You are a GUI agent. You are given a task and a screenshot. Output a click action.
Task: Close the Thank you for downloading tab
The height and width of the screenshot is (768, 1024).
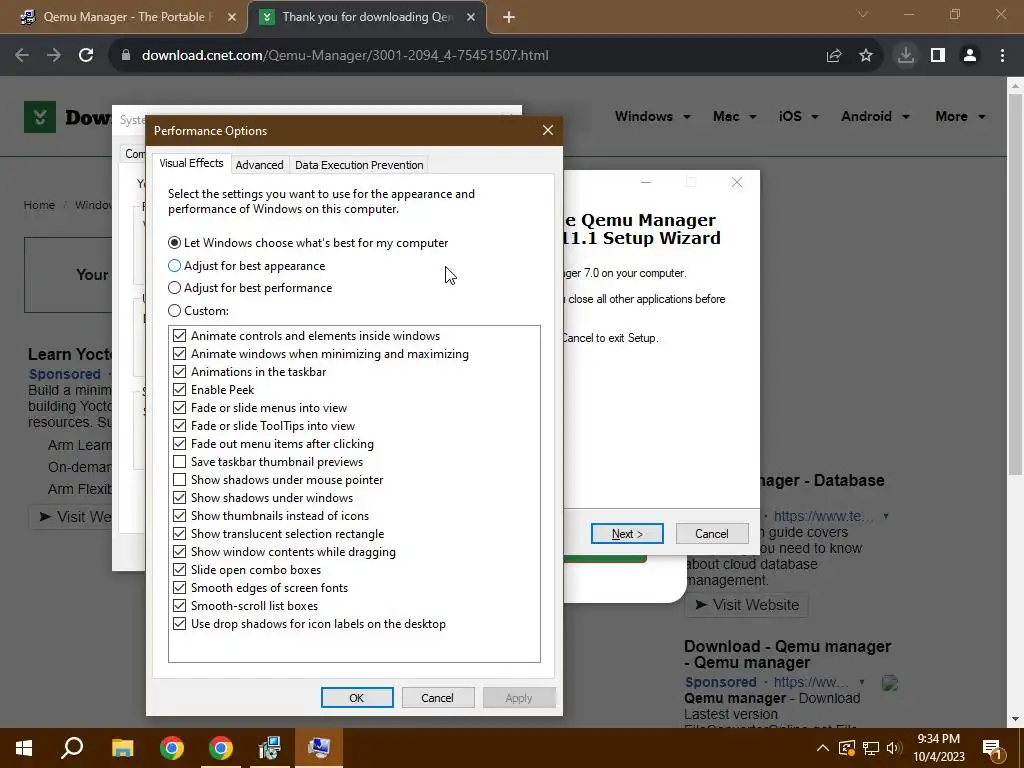click(471, 17)
